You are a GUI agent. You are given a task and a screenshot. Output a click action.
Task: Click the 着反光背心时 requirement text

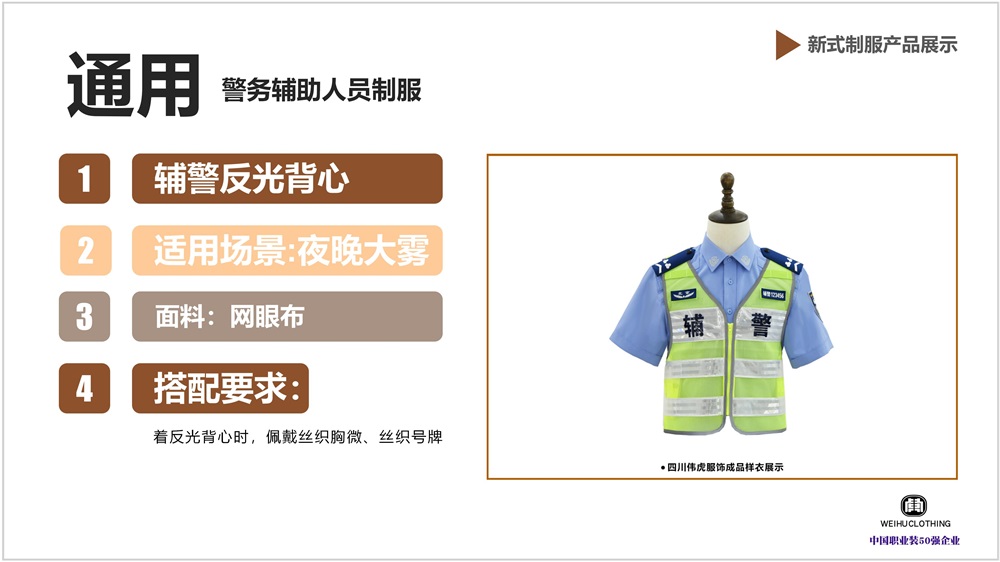[297, 437]
